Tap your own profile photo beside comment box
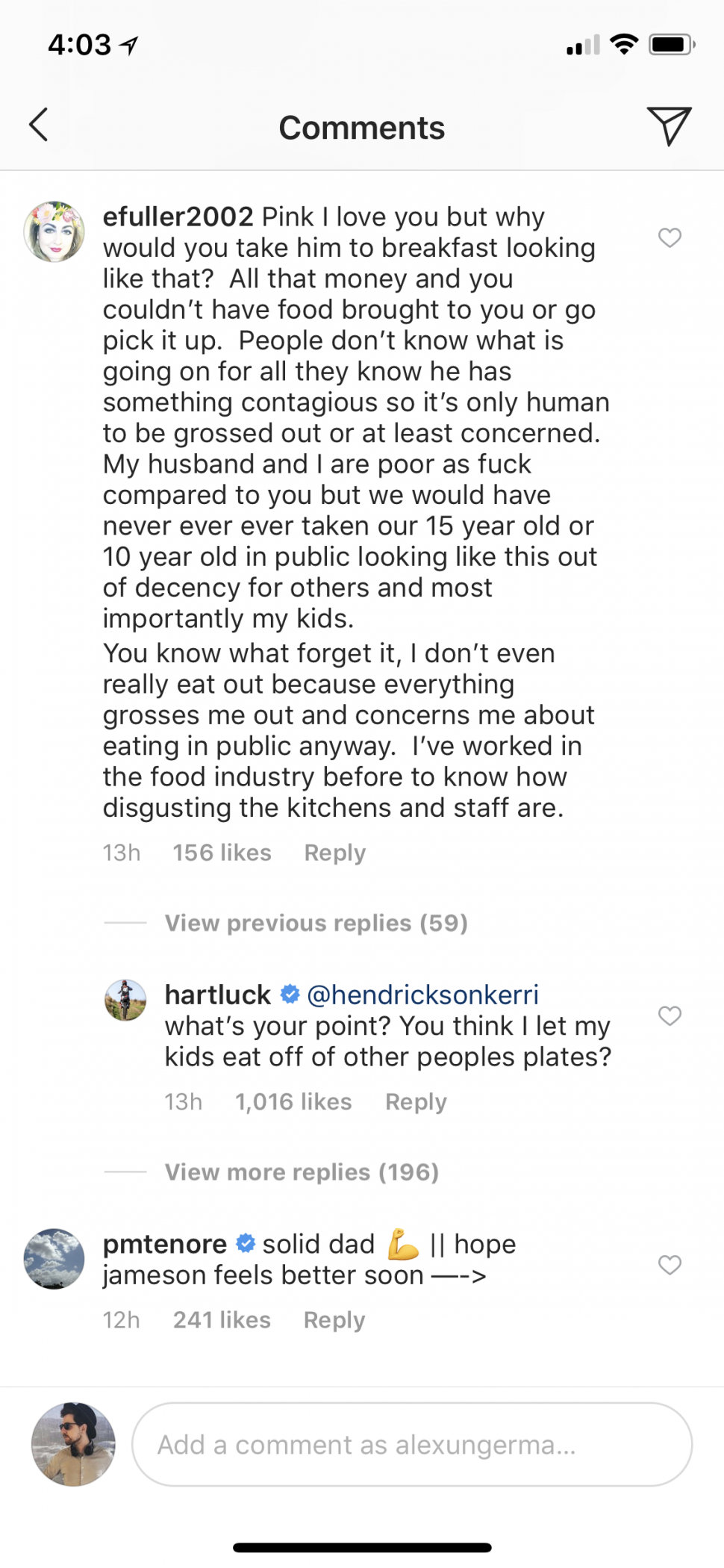The height and width of the screenshot is (1568, 724). tap(73, 1444)
